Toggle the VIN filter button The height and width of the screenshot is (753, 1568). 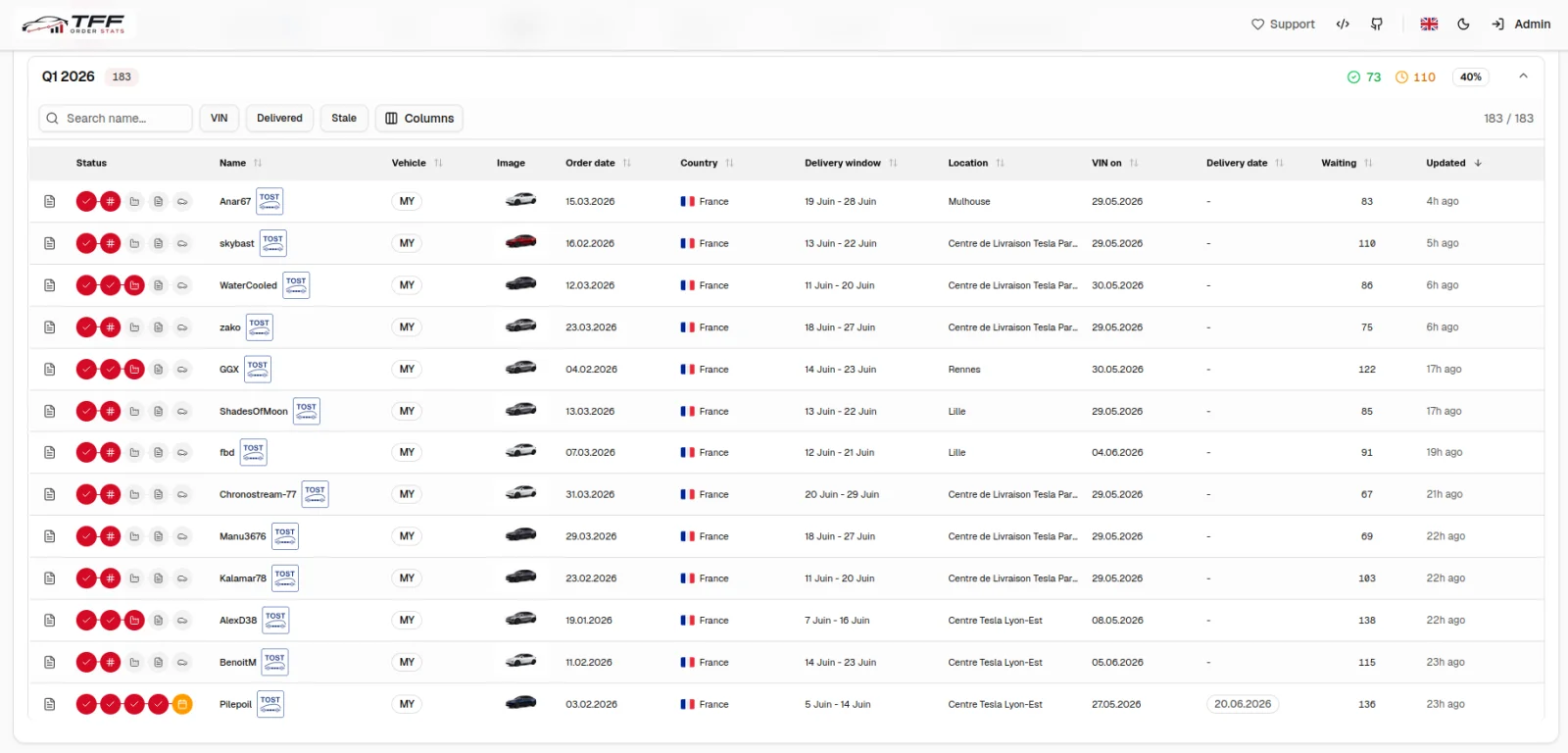(x=220, y=119)
